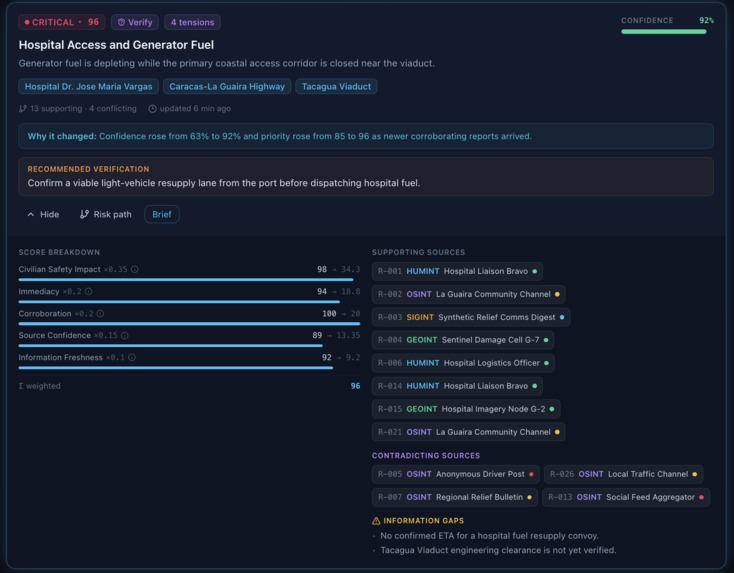Image resolution: width=734 pixels, height=573 pixels.
Task: Open source R-002 La Guaira Community Channel
Action: 469,294
